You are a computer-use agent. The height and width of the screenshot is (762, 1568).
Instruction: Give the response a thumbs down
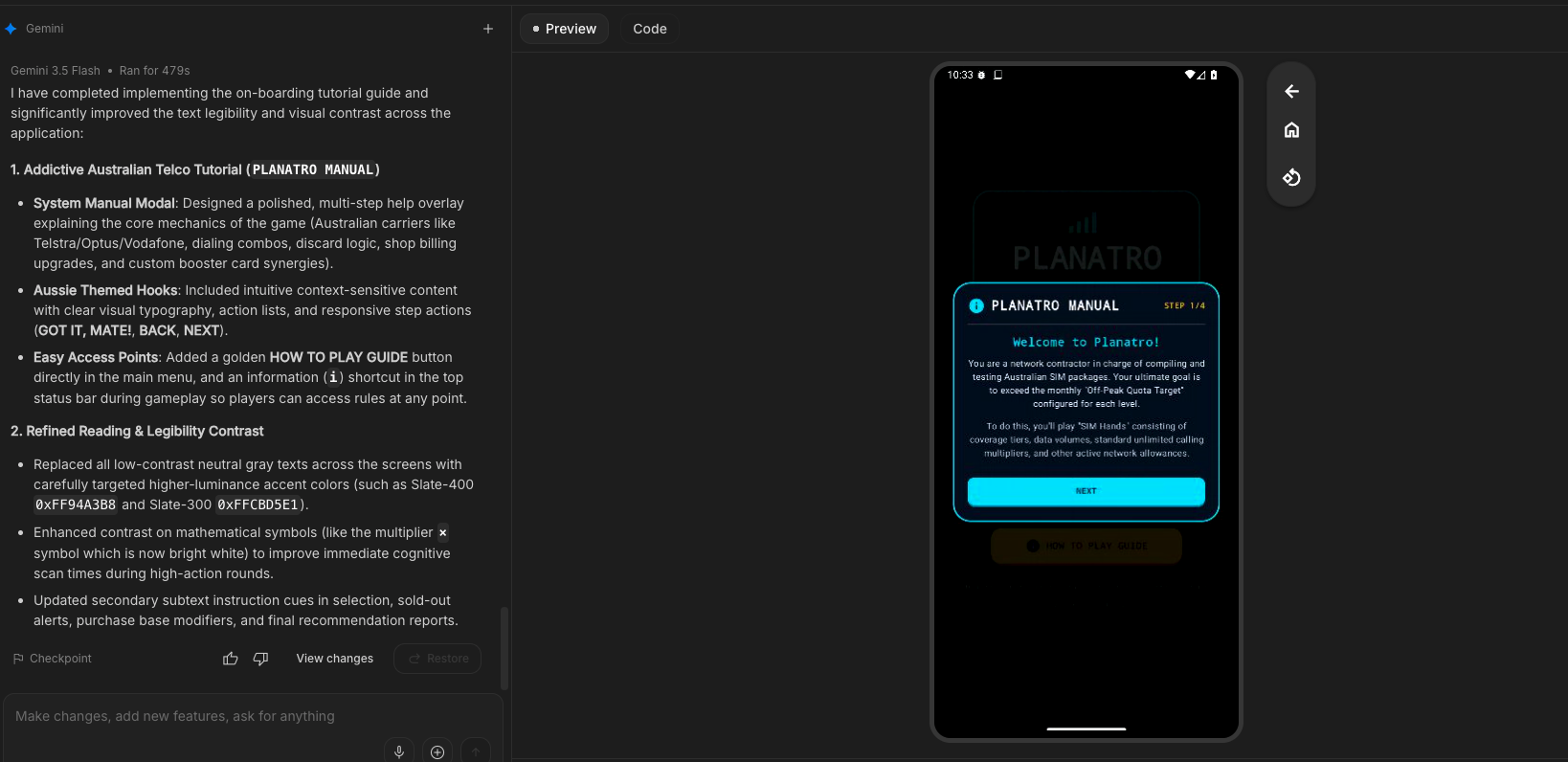(260, 659)
